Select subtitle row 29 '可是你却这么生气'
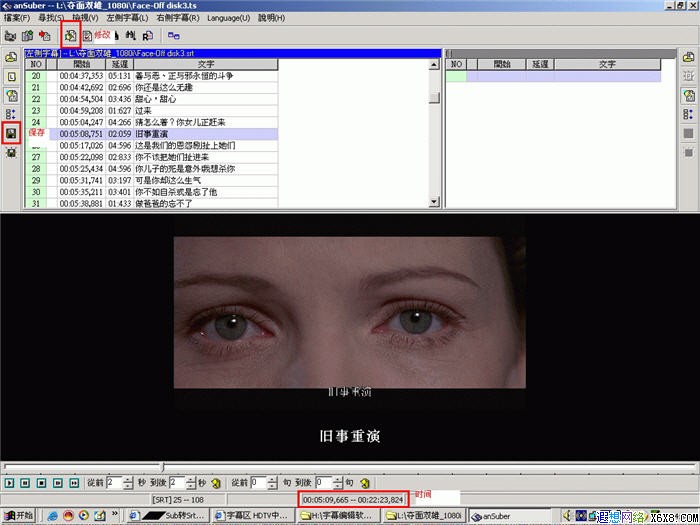700x525 pixels. [152, 180]
